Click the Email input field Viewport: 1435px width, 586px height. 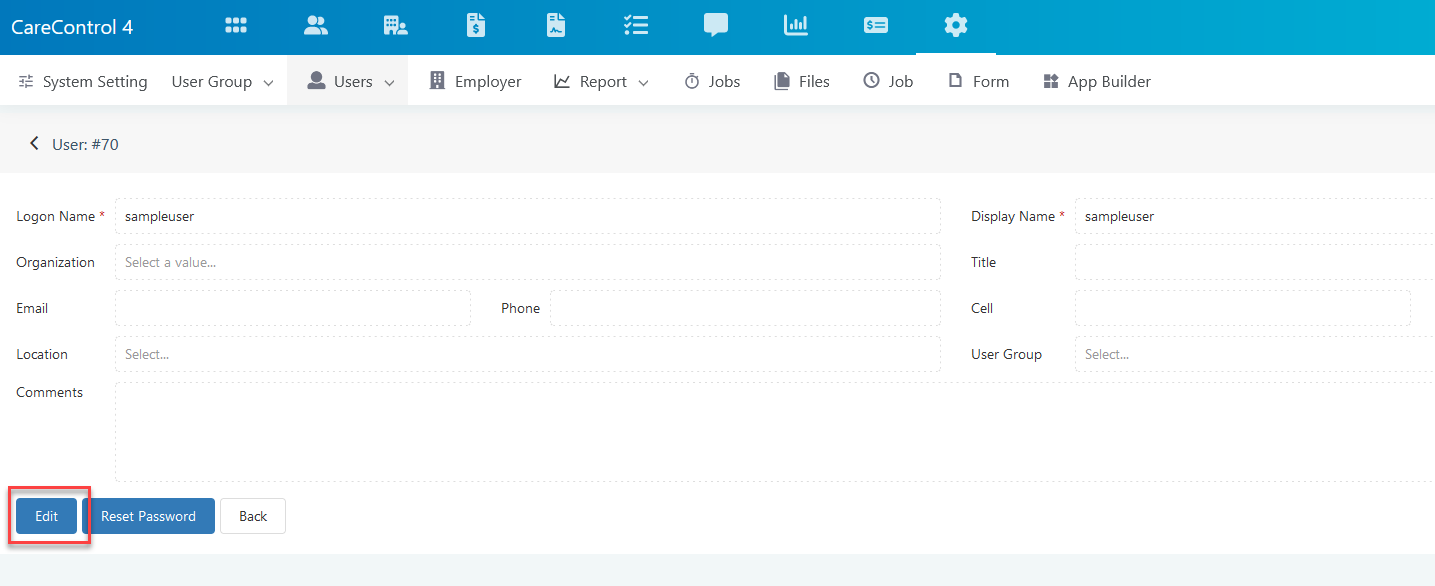point(293,308)
